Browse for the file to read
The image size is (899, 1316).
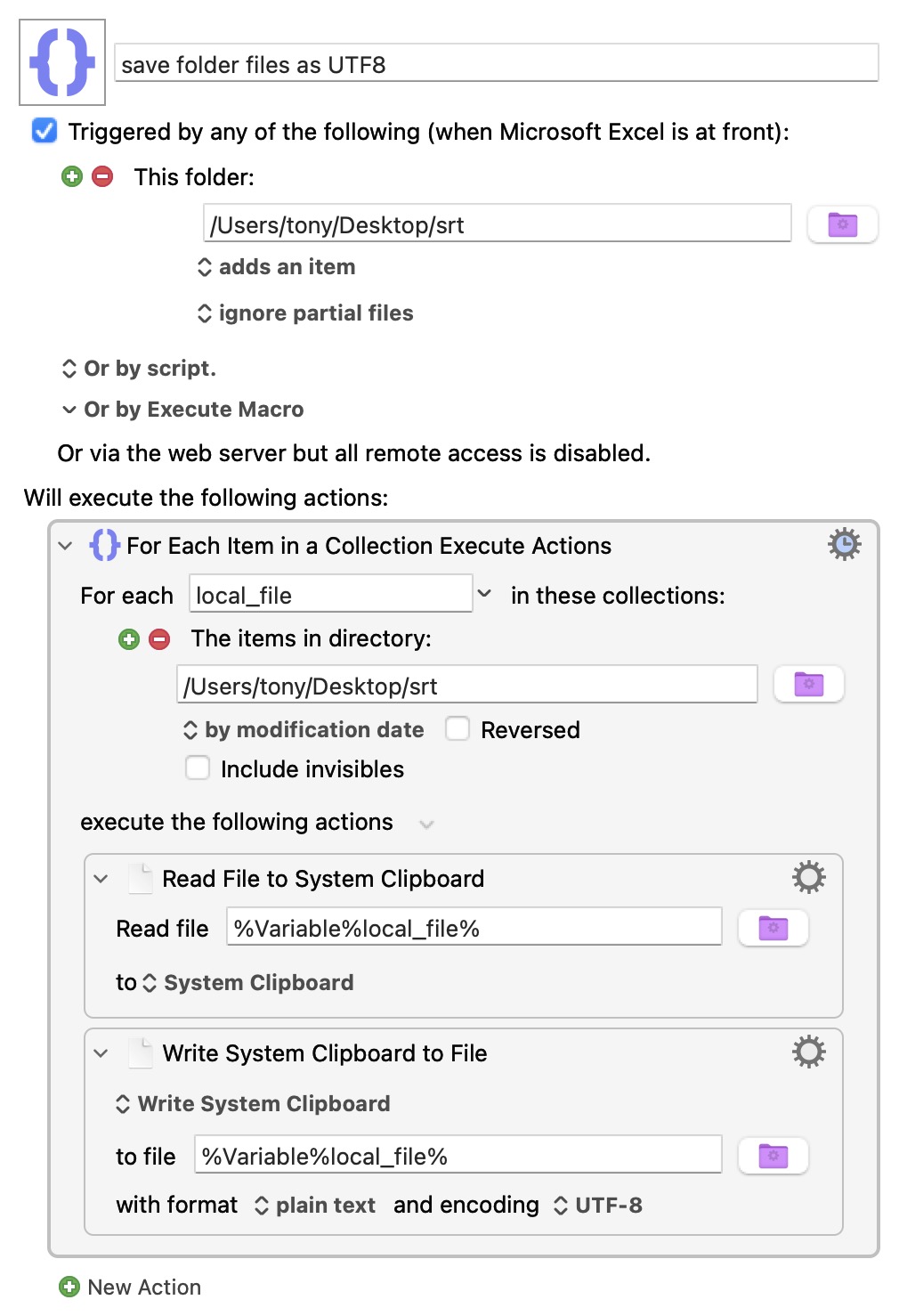[x=773, y=929]
